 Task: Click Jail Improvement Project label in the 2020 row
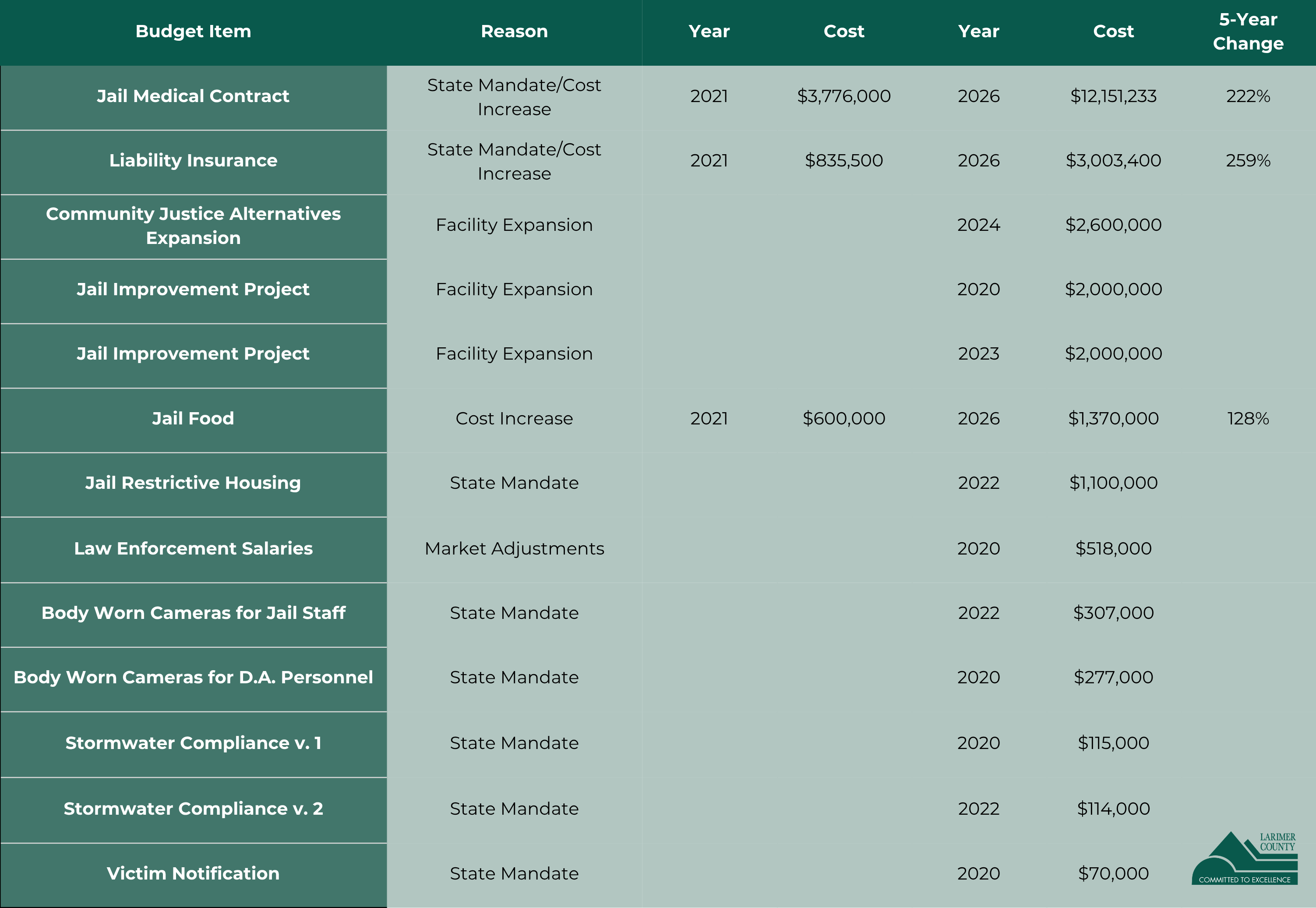(194, 290)
